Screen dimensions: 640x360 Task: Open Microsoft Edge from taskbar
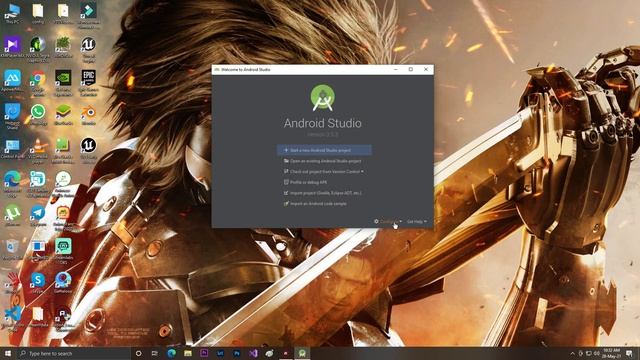(171, 353)
